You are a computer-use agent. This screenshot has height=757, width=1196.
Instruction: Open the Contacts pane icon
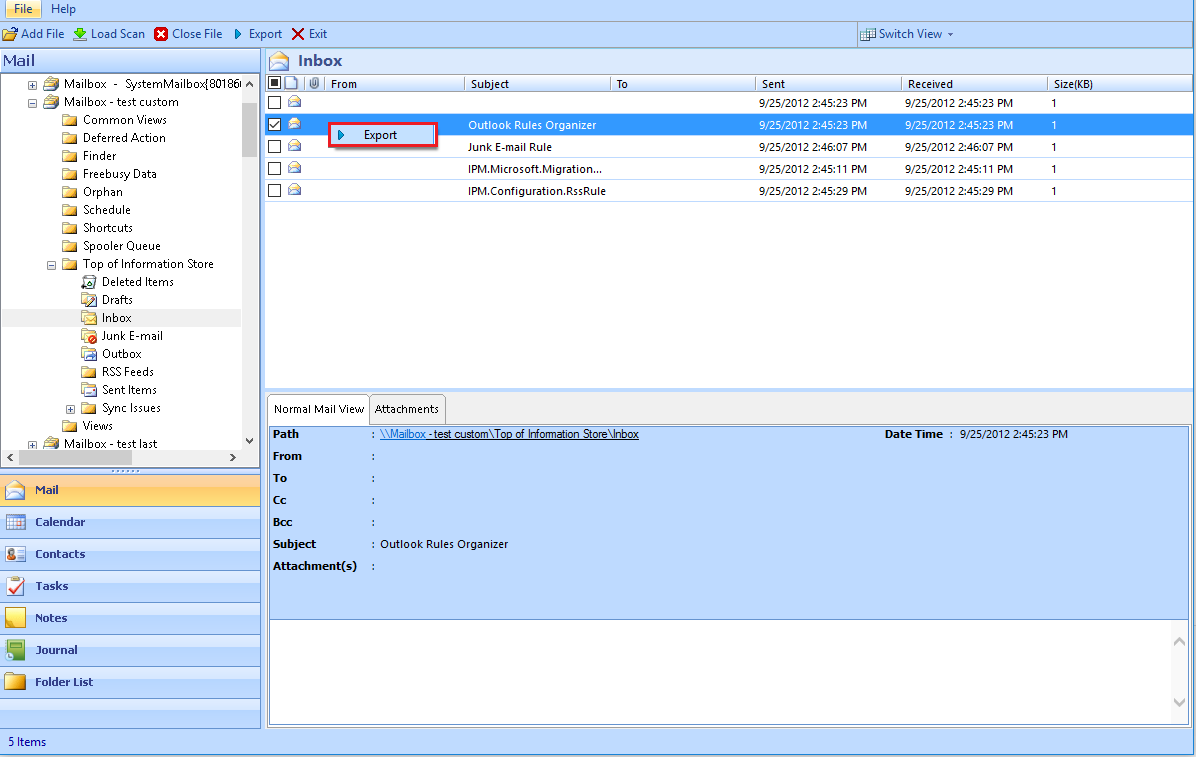tap(15, 554)
